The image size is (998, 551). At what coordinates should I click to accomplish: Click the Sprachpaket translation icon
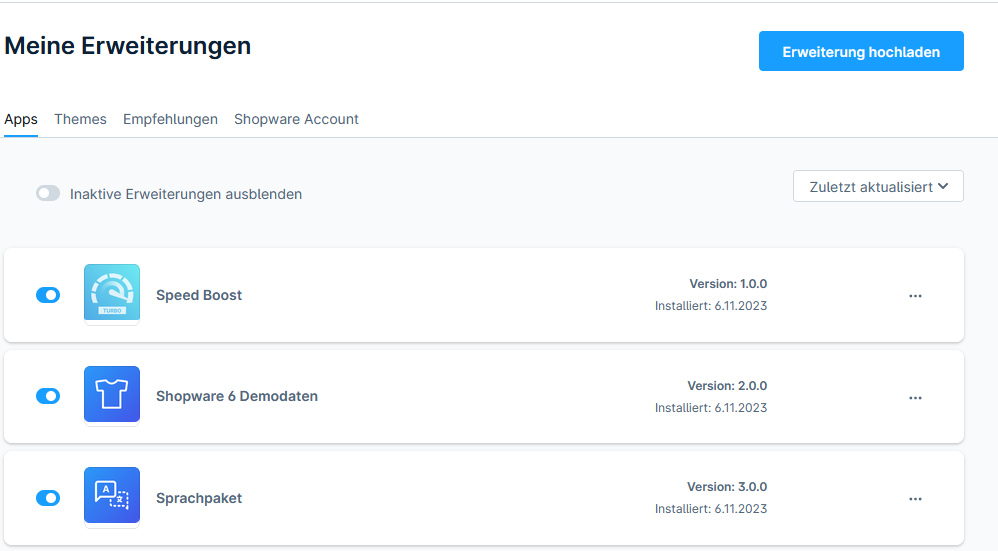point(112,495)
